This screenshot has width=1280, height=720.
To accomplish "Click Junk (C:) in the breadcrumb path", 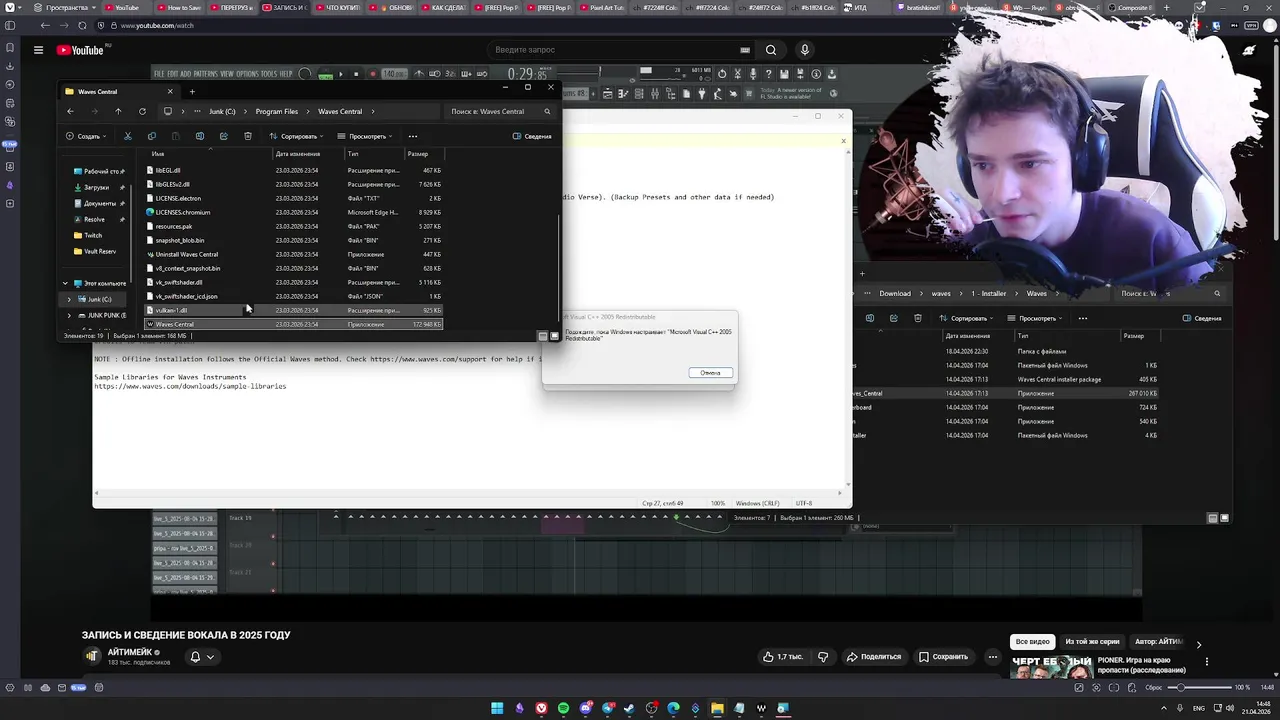I will pyautogui.click(x=222, y=111).
